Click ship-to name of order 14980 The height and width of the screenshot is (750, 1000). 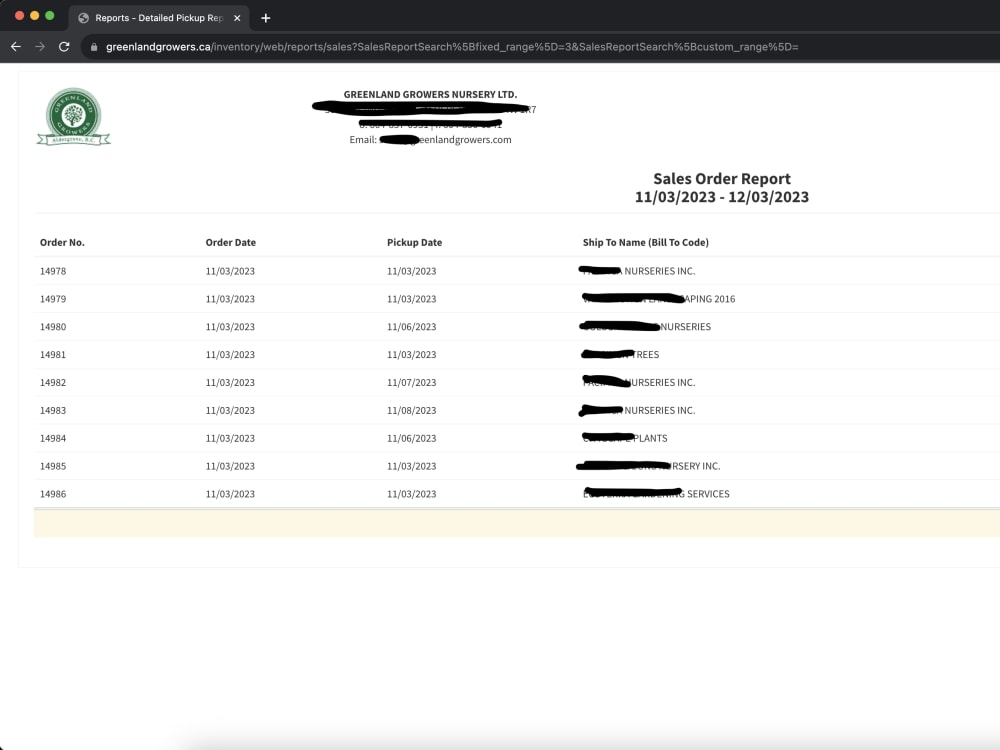[645, 327]
